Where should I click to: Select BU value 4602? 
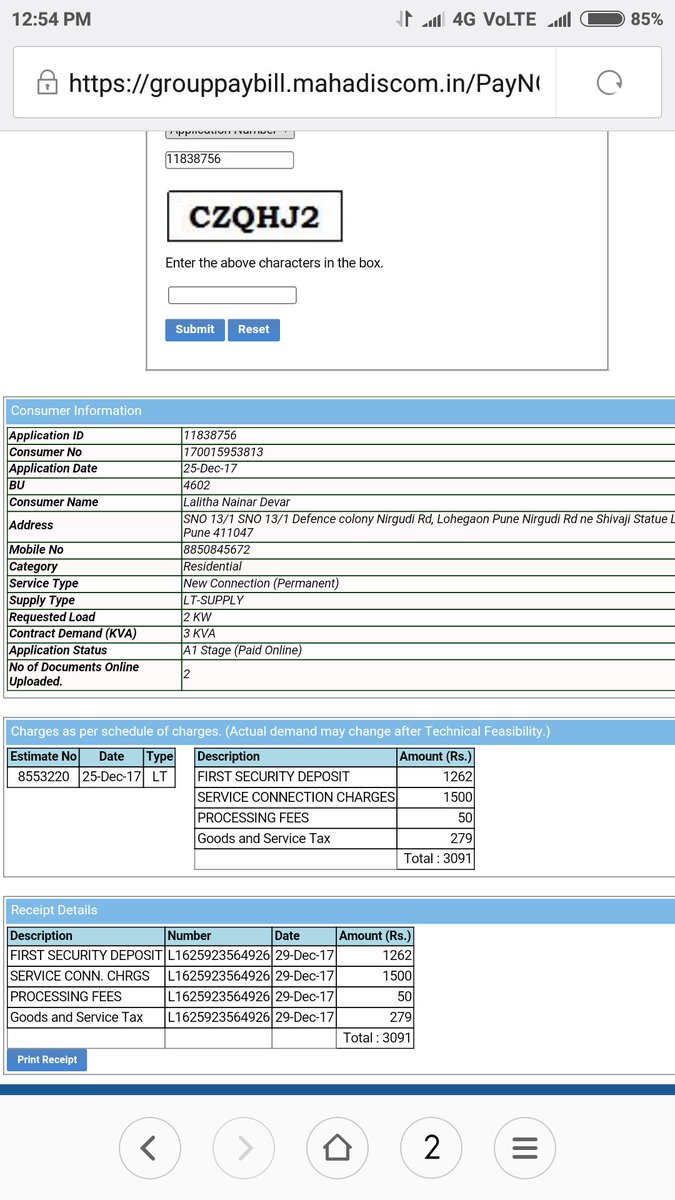(x=197, y=485)
